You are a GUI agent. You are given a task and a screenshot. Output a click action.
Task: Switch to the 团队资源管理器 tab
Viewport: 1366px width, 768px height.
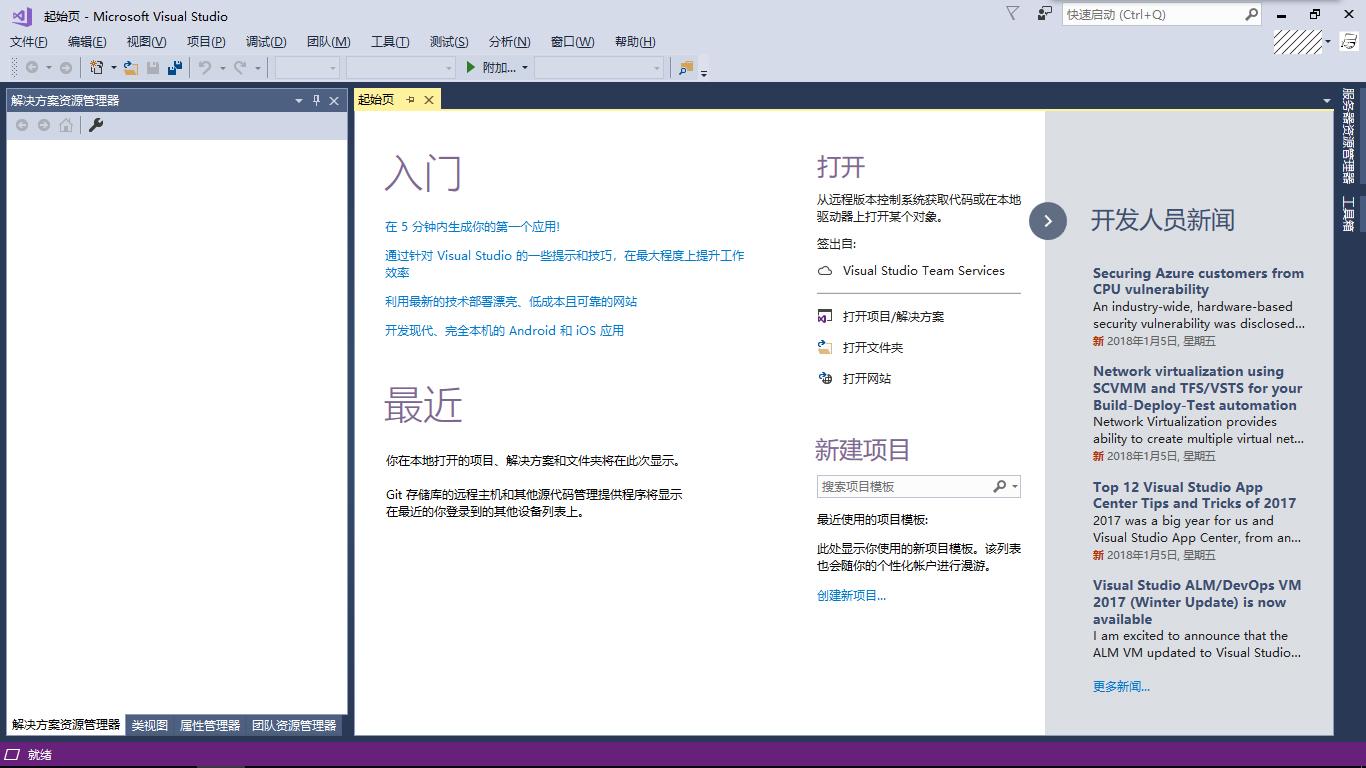(x=294, y=726)
